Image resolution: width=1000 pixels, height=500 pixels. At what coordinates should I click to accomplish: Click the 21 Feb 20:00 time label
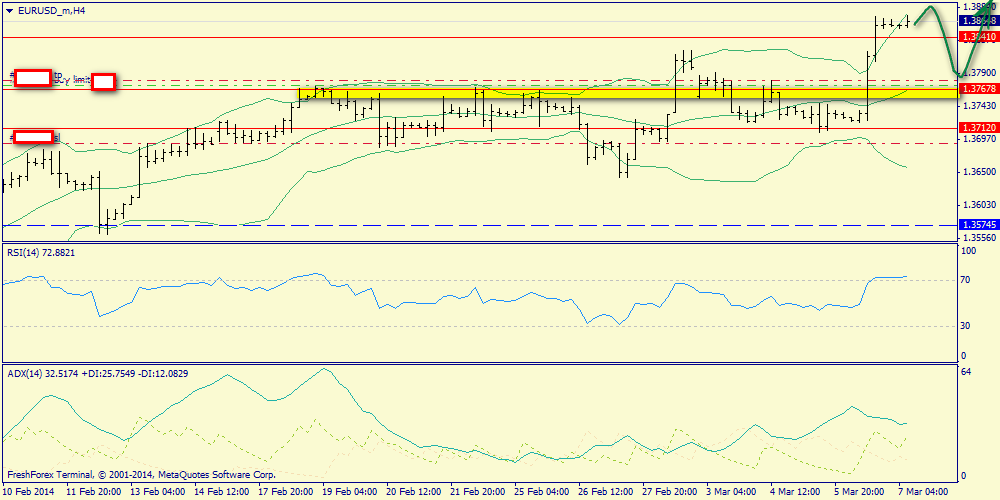478,492
